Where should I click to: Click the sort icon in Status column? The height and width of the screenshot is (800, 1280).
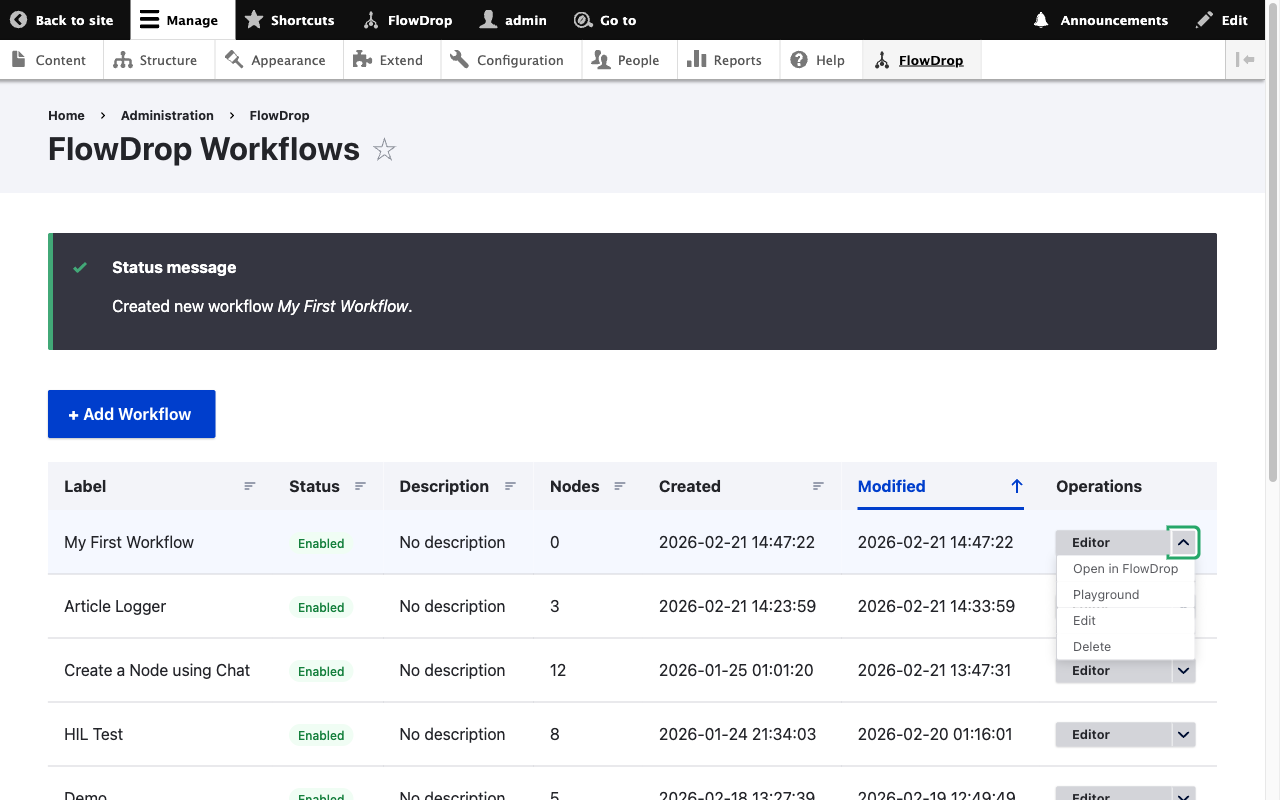point(360,487)
